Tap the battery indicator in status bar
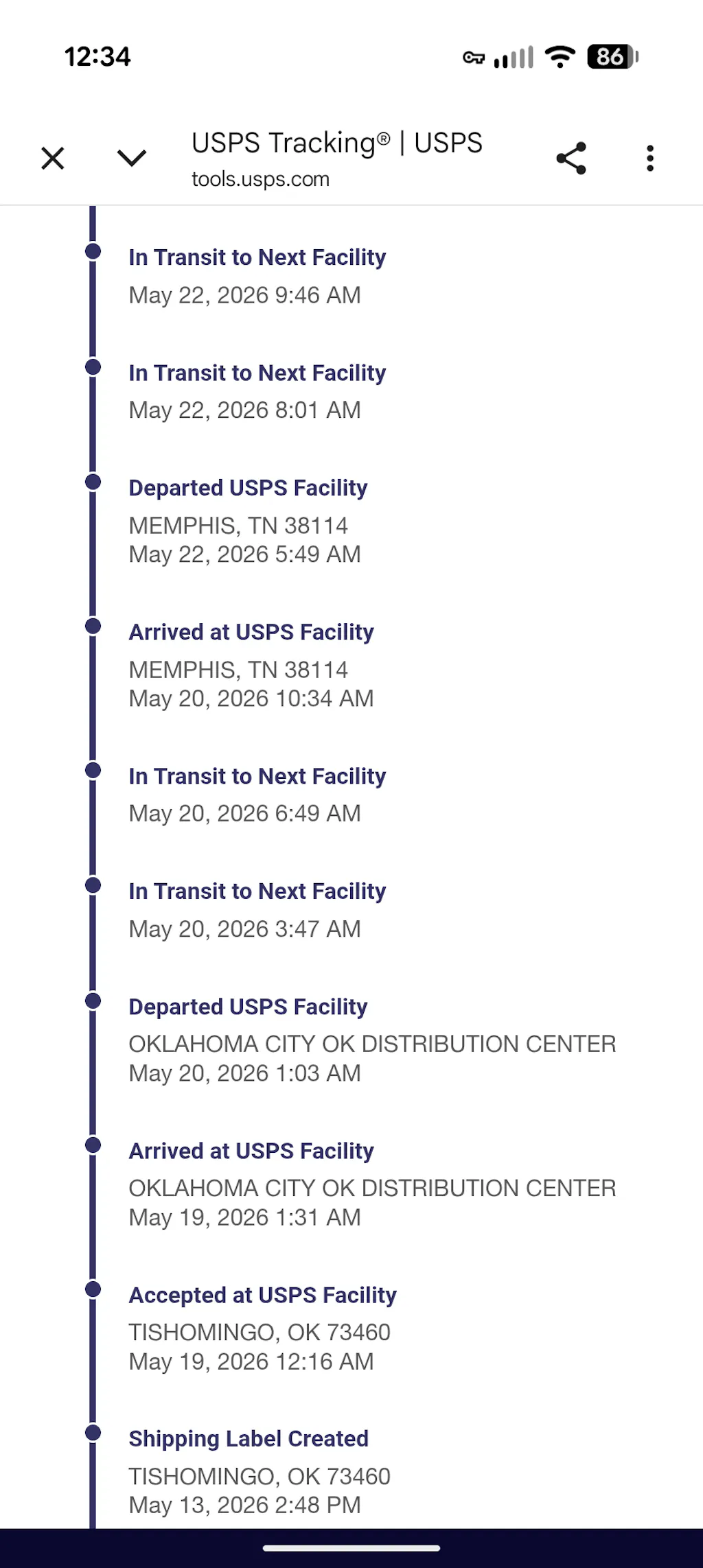The width and height of the screenshot is (703, 1568). [612, 57]
